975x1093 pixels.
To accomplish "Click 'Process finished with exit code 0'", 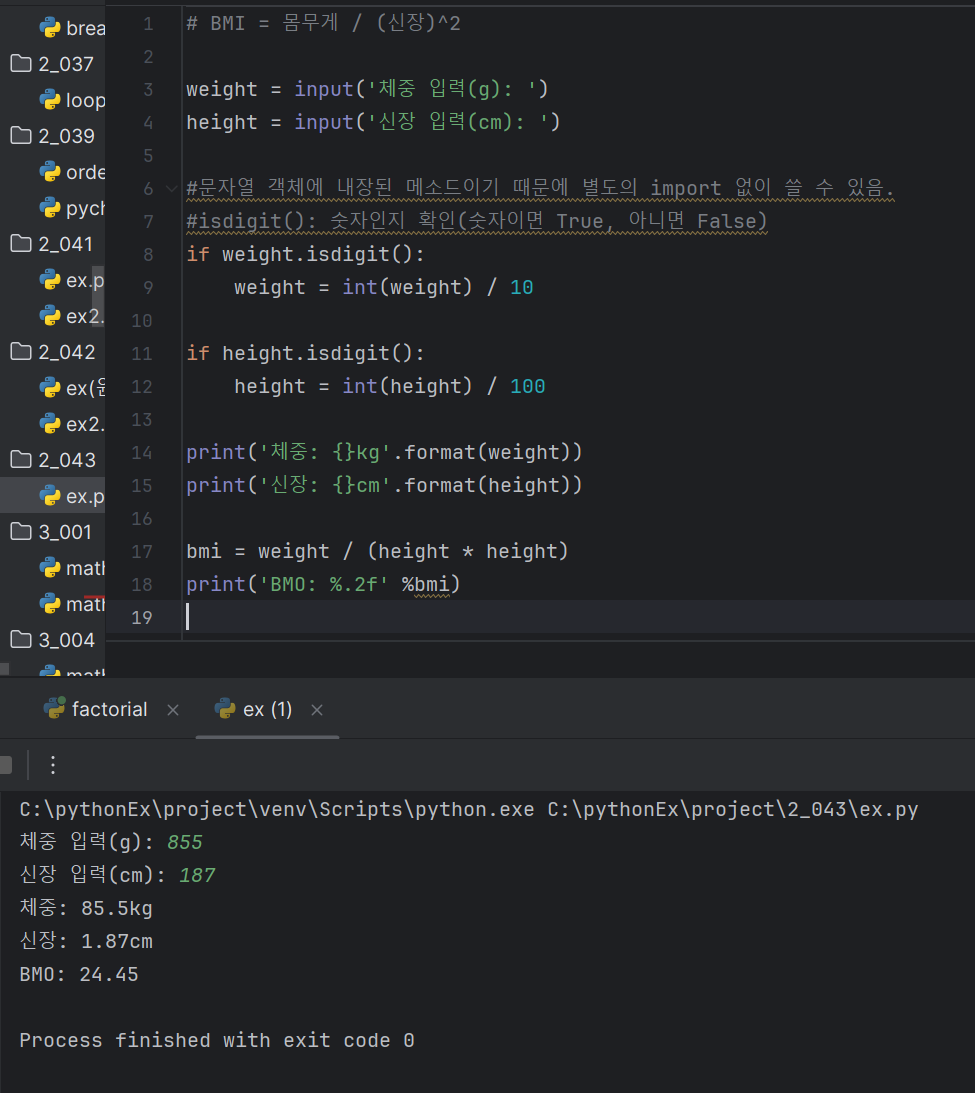I will (217, 1040).
